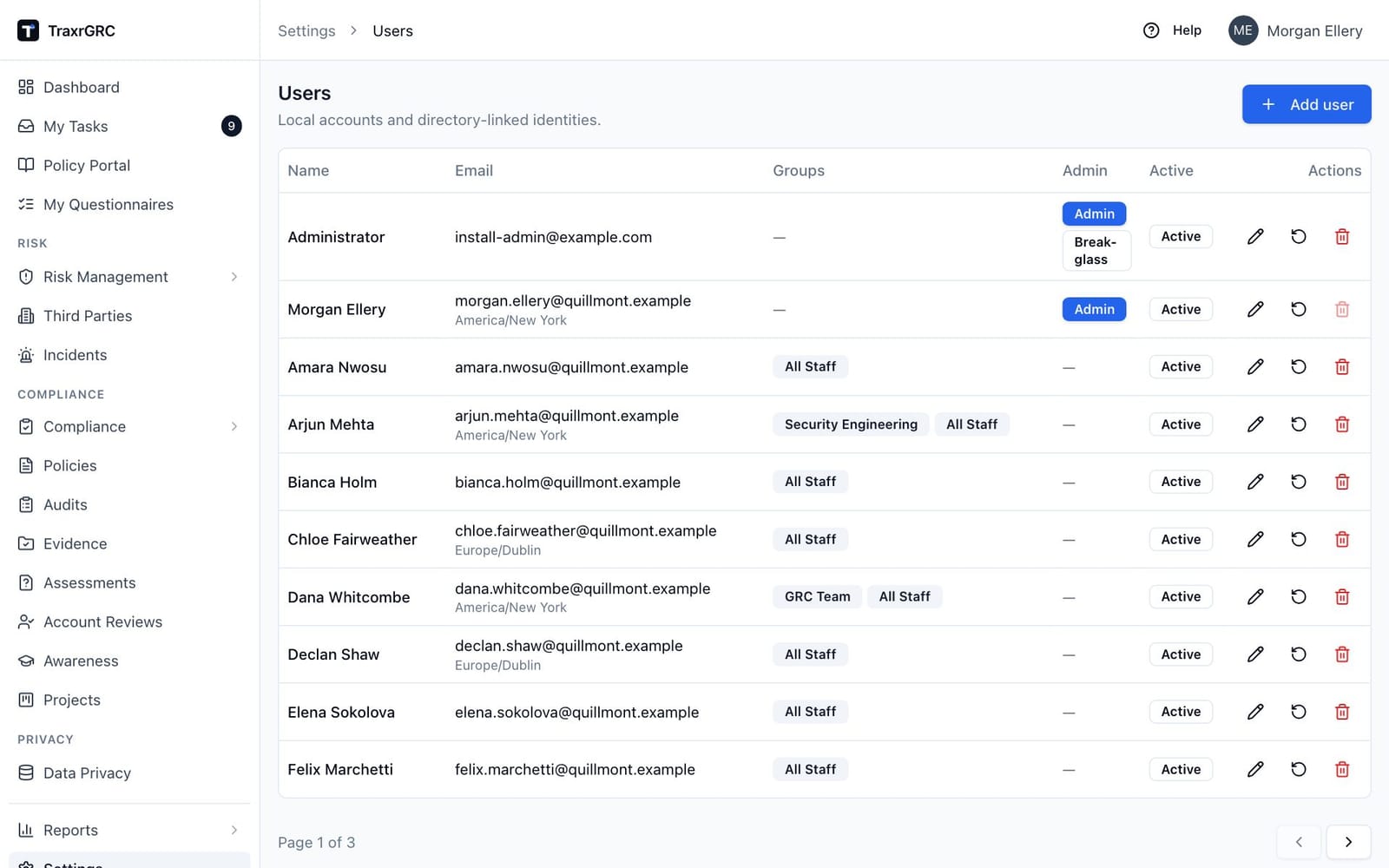Delete Felix Marchetti trash icon
1389x868 pixels.
1342,769
